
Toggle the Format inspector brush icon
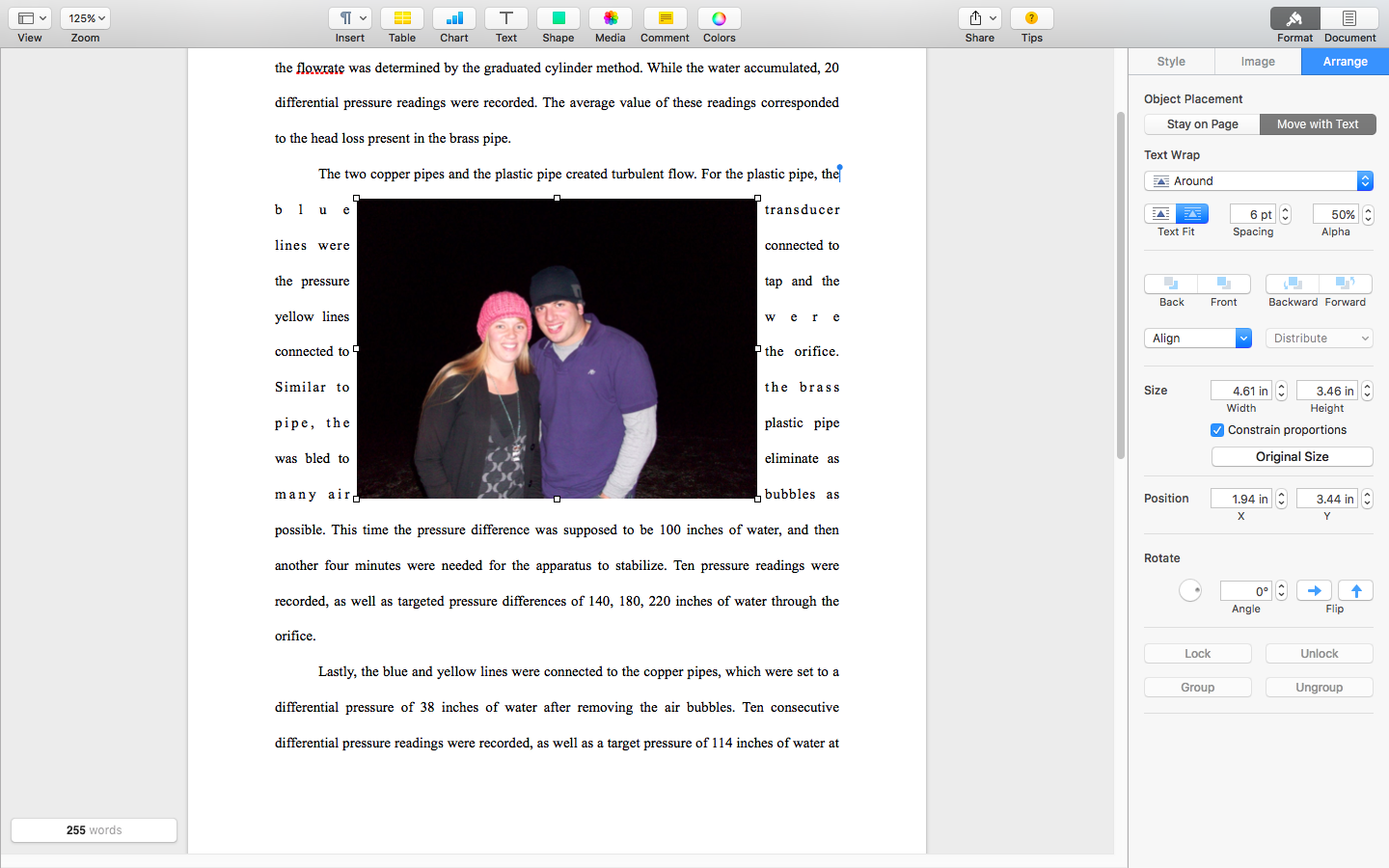(1295, 18)
